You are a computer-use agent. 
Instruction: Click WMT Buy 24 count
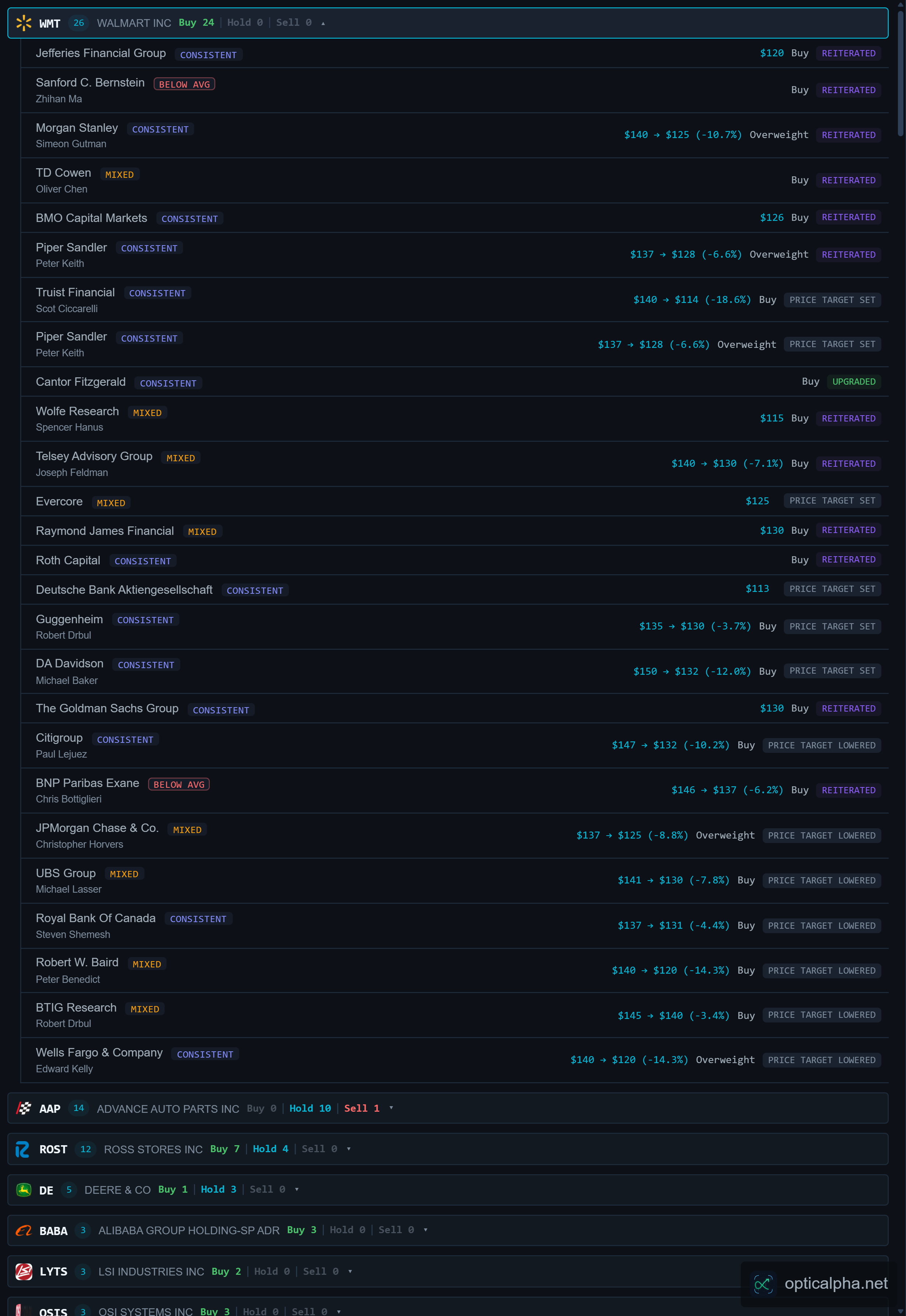[x=196, y=23]
